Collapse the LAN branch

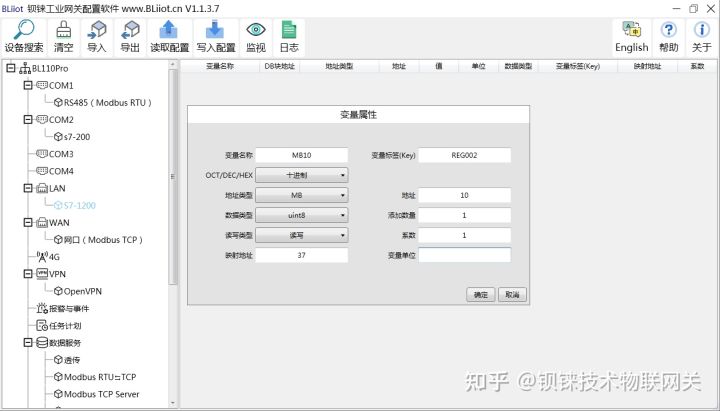tap(28, 188)
